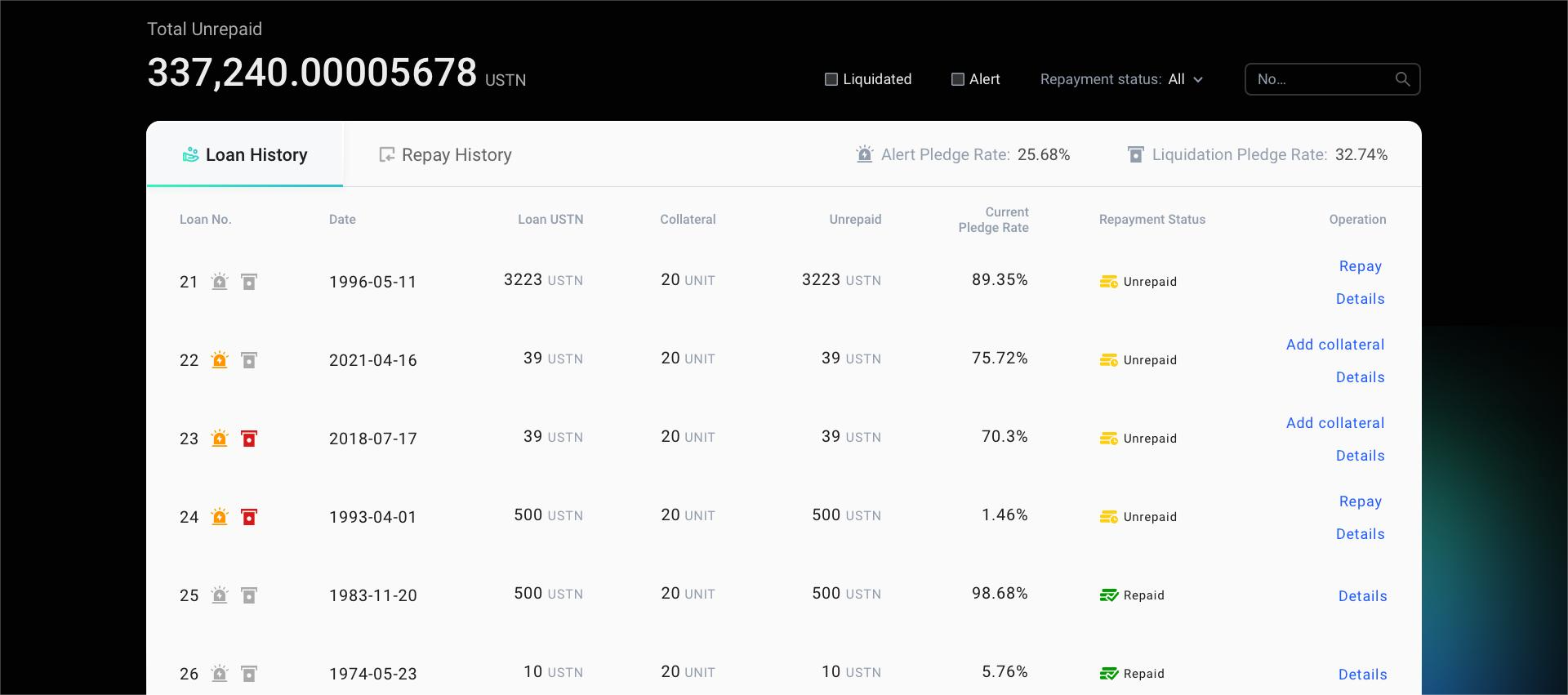
Task: Click the pledge rate 98.68%
Action: tap(1000, 593)
